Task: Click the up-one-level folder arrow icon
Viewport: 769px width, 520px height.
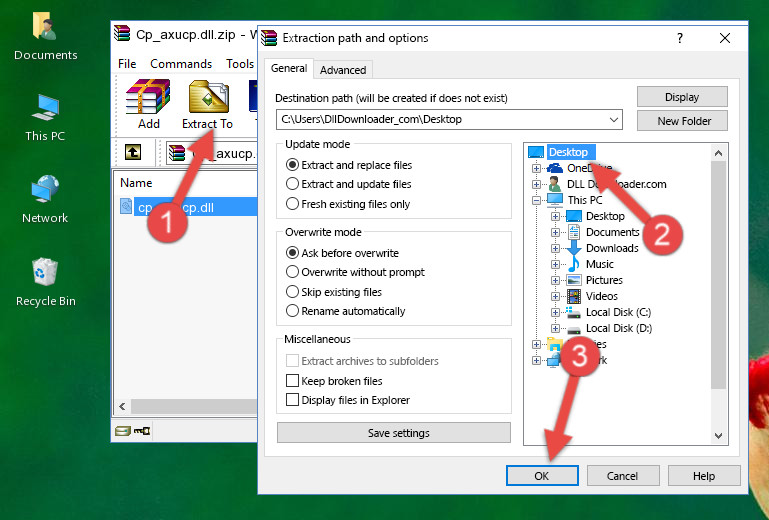Action: point(133,153)
